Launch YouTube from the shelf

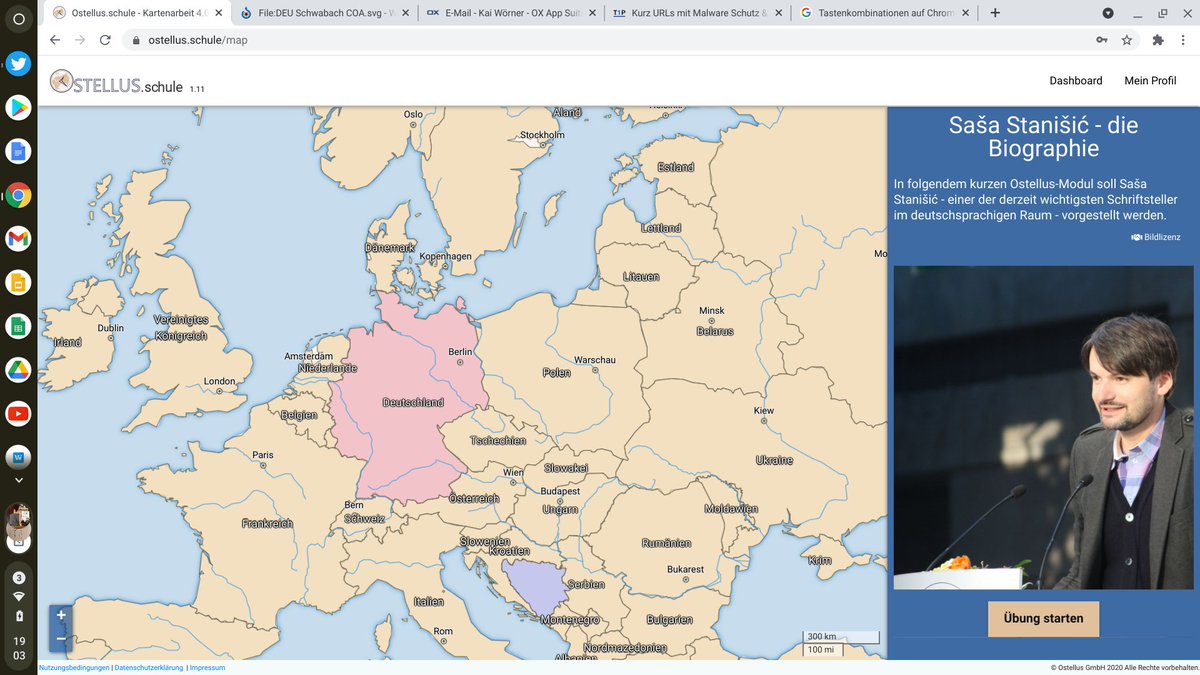pyautogui.click(x=18, y=413)
